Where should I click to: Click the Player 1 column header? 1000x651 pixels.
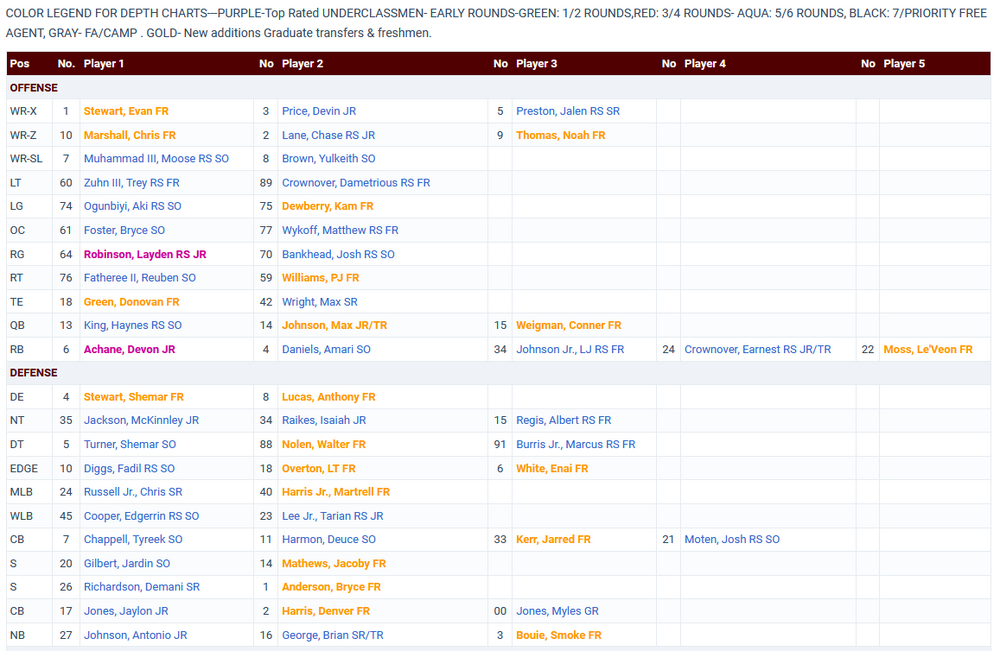pyautogui.click(x=104, y=63)
